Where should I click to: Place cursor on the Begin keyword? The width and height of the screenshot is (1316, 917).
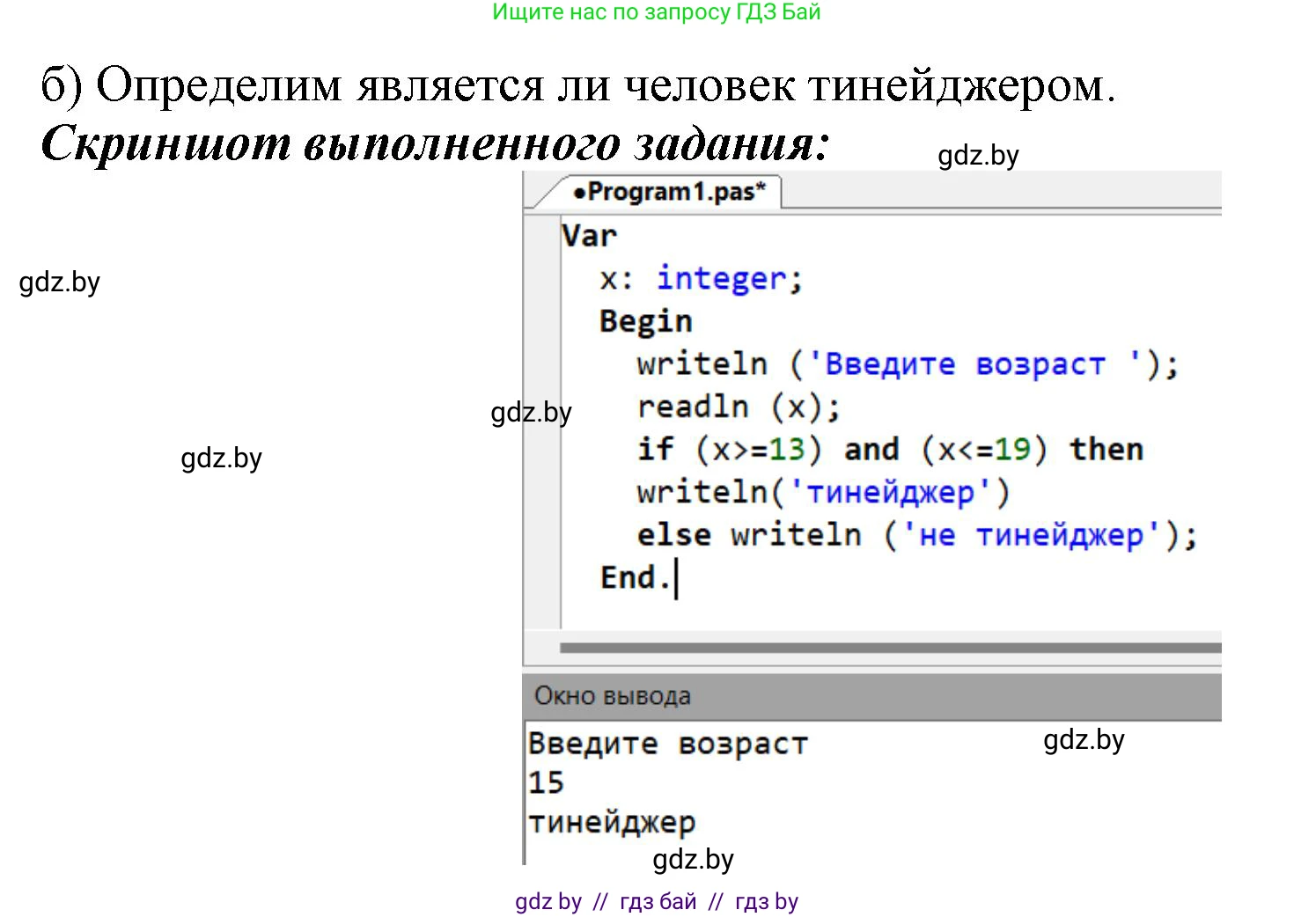(645, 321)
